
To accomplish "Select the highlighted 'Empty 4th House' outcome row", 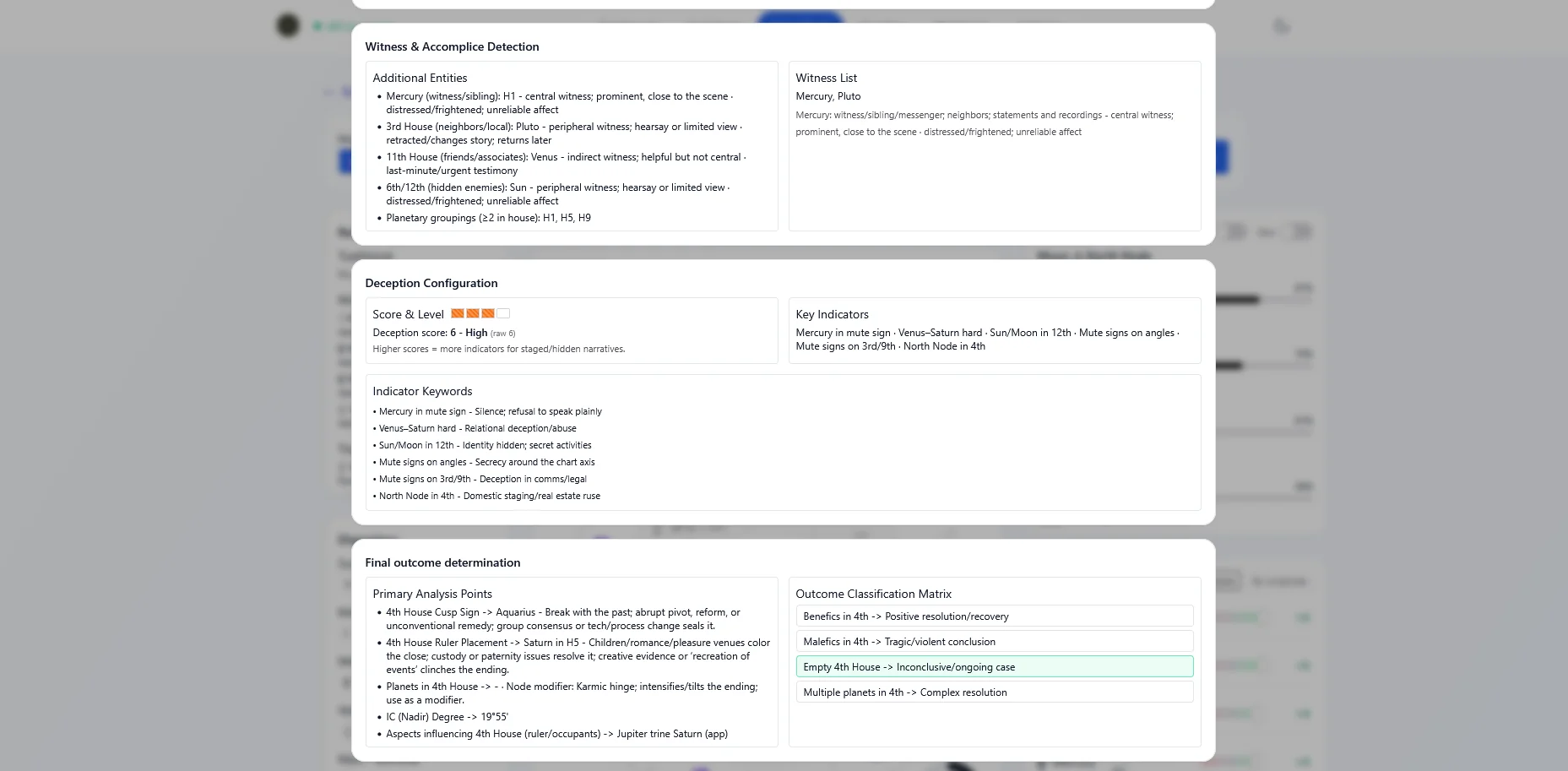I will point(994,666).
